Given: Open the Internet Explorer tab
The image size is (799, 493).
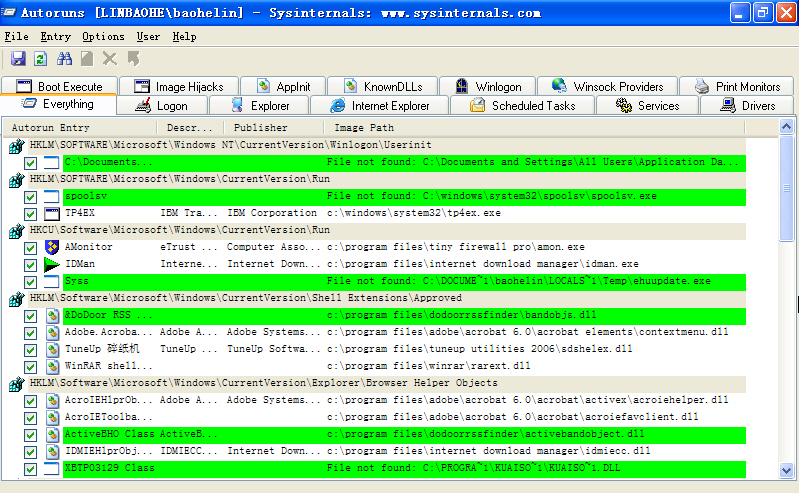Looking at the screenshot, I should pos(380,106).
